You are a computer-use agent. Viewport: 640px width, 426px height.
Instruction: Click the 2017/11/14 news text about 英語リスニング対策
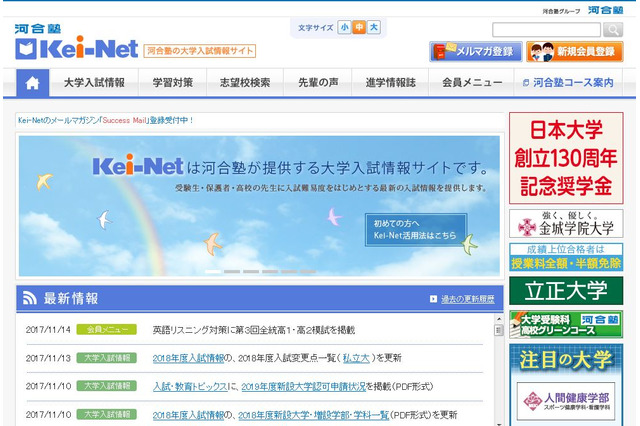[253, 330]
